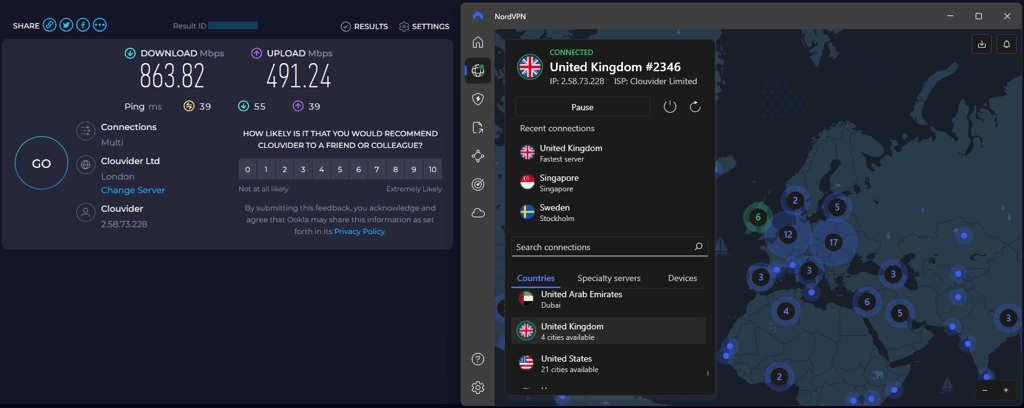Click the Clouvider user profile icon
The image size is (1024, 408).
[x=85, y=213]
